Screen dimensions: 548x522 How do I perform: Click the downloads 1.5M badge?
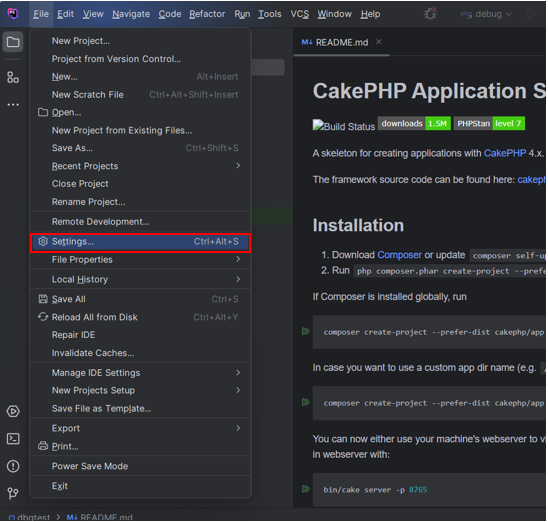coord(414,123)
